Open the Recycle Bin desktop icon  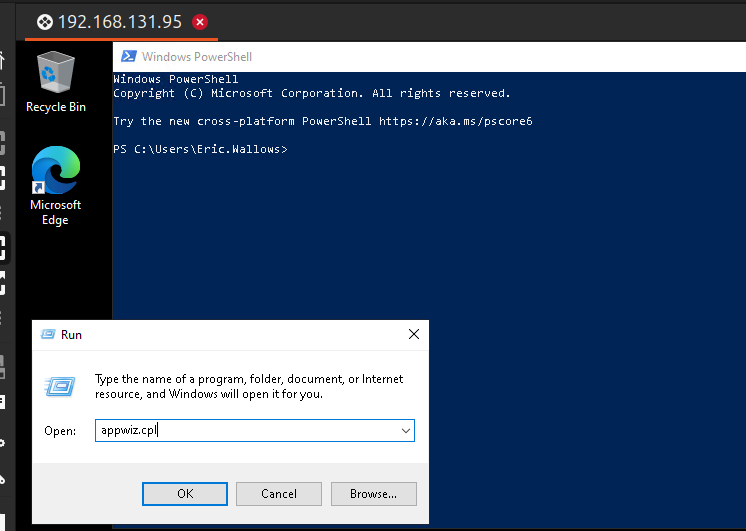pos(56,82)
